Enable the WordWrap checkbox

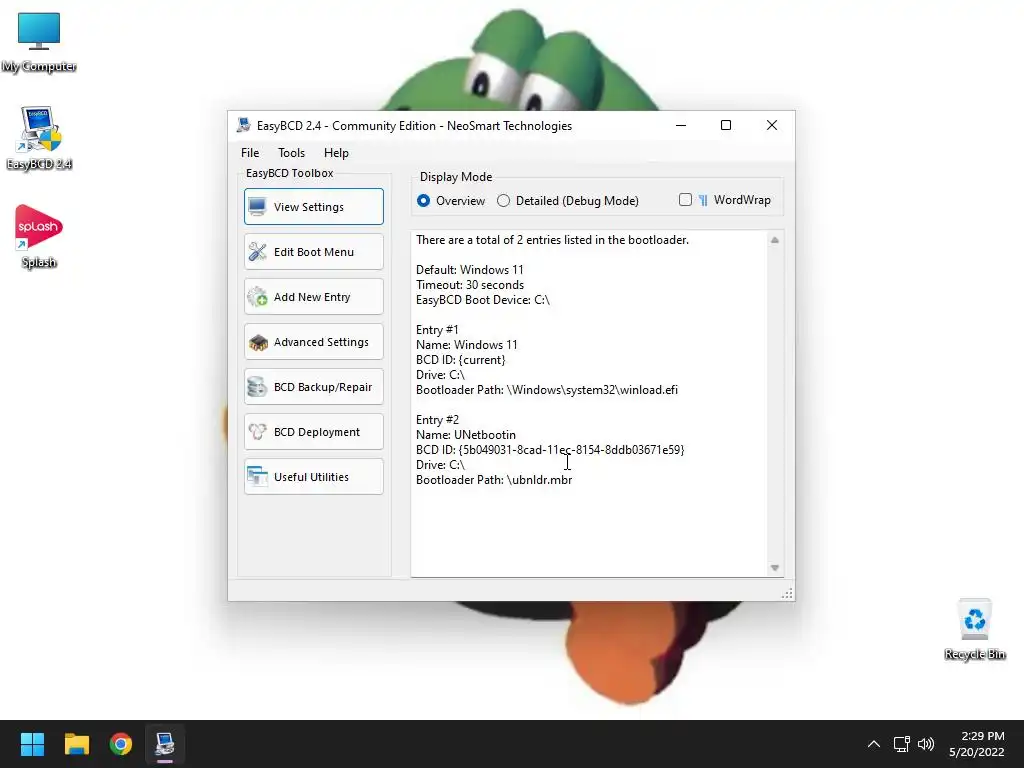click(x=685, y=200)
